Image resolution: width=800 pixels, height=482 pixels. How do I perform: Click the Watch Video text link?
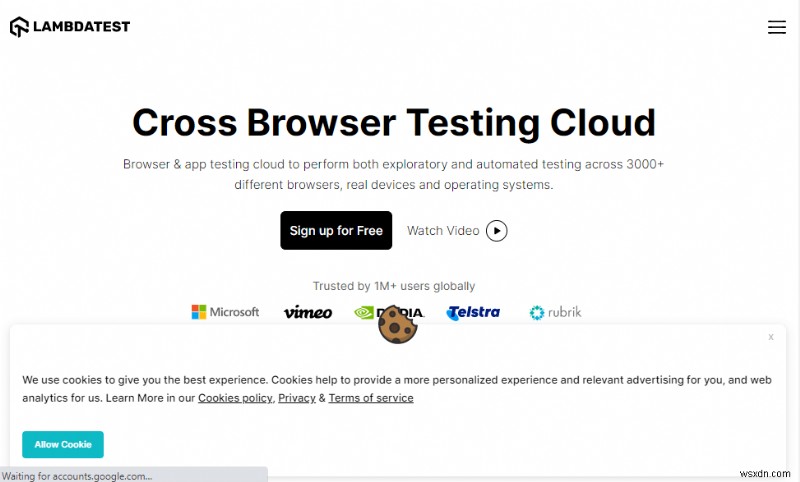[x=443, y=231]
